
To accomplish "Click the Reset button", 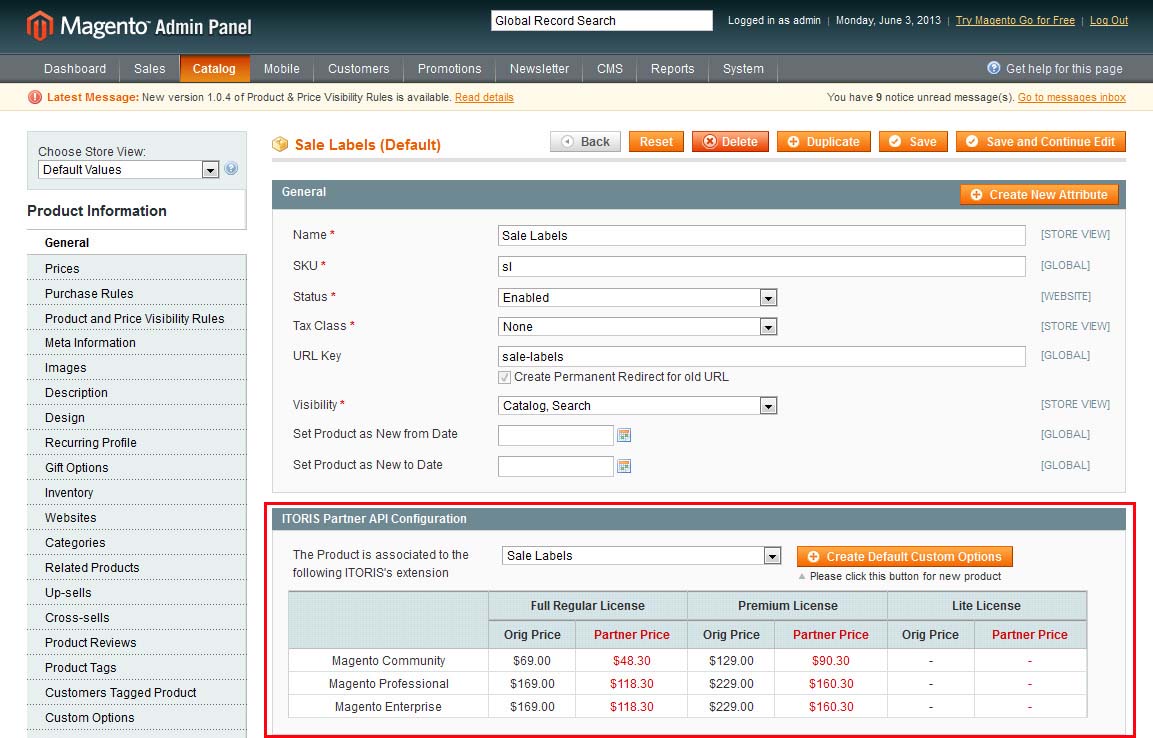I will pos(656,142).
